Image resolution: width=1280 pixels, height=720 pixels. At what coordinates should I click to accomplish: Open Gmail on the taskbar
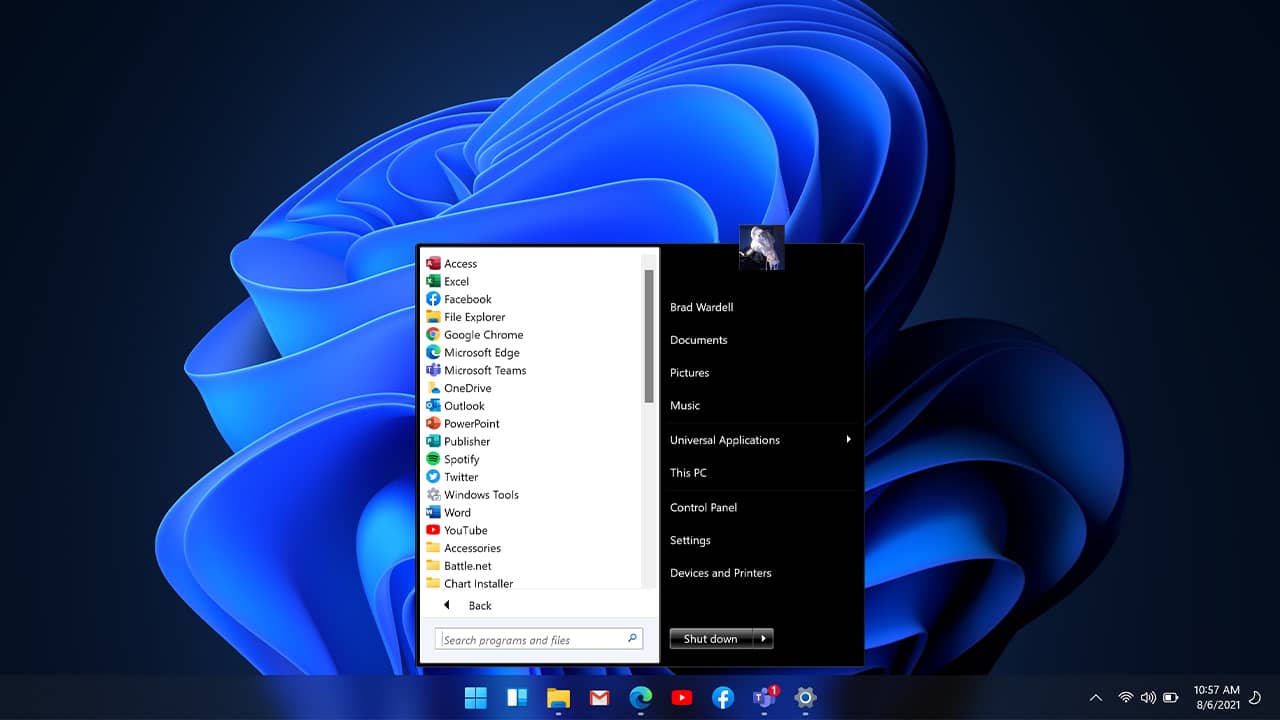click(x=599, y=697)
